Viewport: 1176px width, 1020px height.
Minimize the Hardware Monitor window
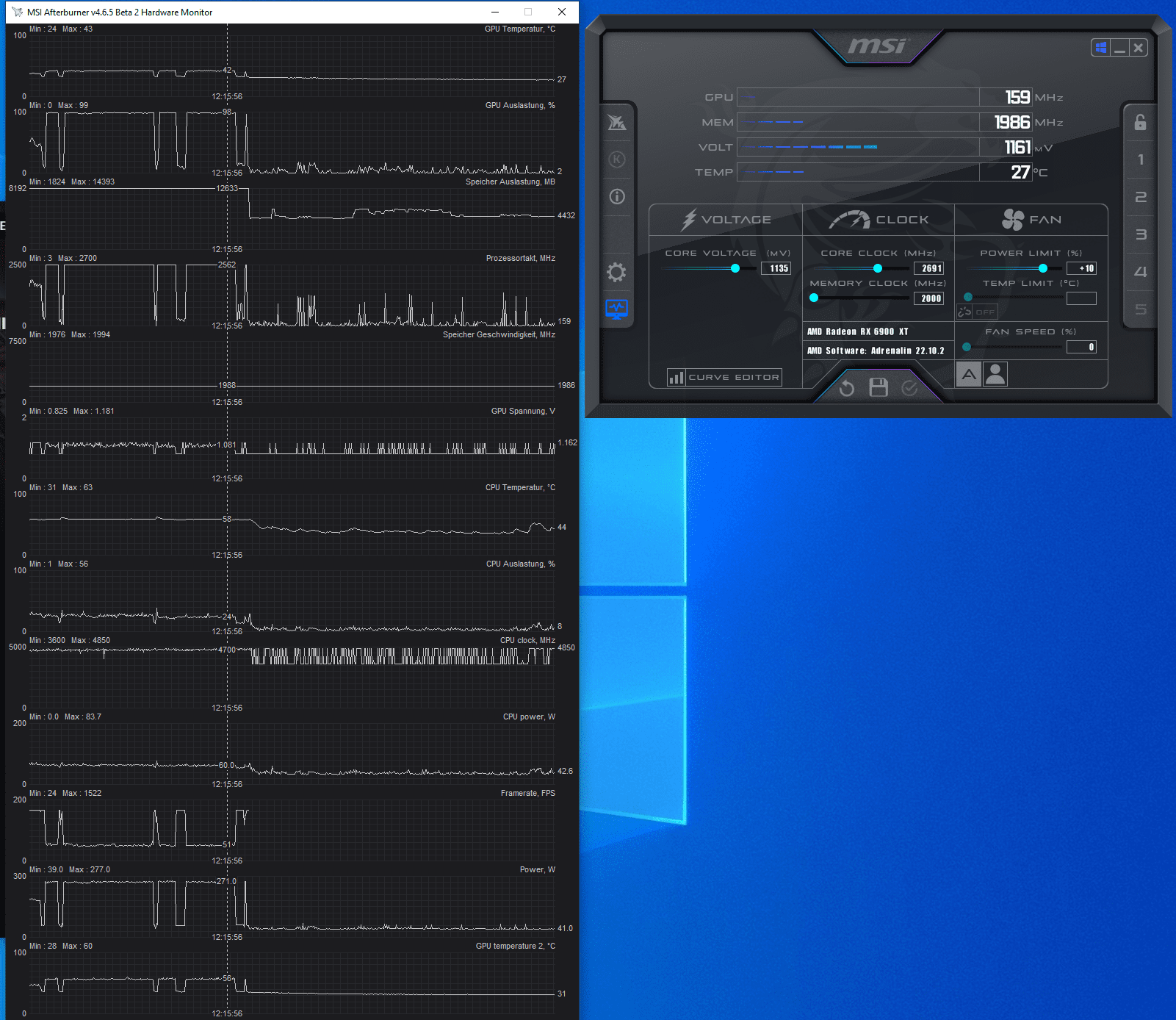pyautogui.click(x=495, y=12)
